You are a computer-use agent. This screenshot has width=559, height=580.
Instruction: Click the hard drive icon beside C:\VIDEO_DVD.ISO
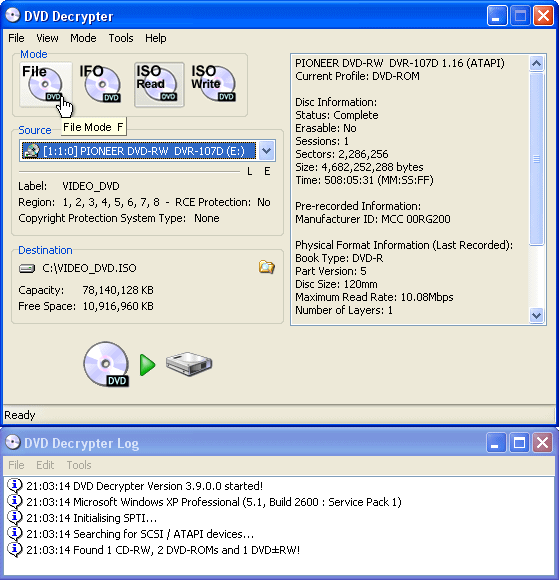point(27,268)
